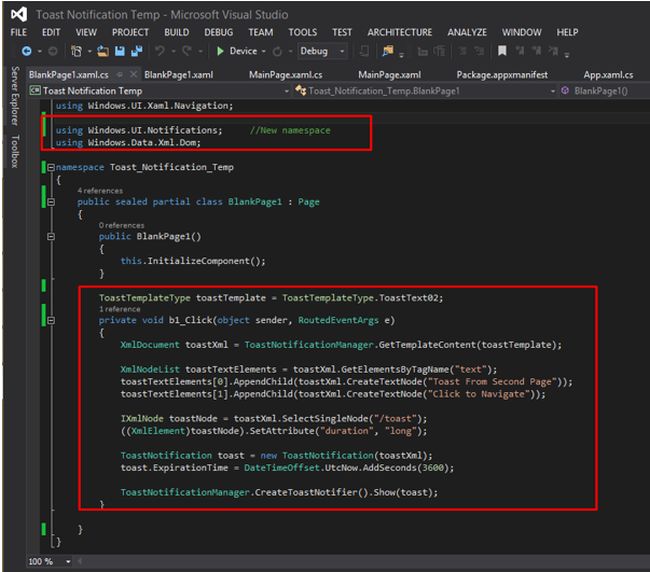Click the Save floppy disk icon
This screenshot has height=572, width=650.
pos(120,51)
